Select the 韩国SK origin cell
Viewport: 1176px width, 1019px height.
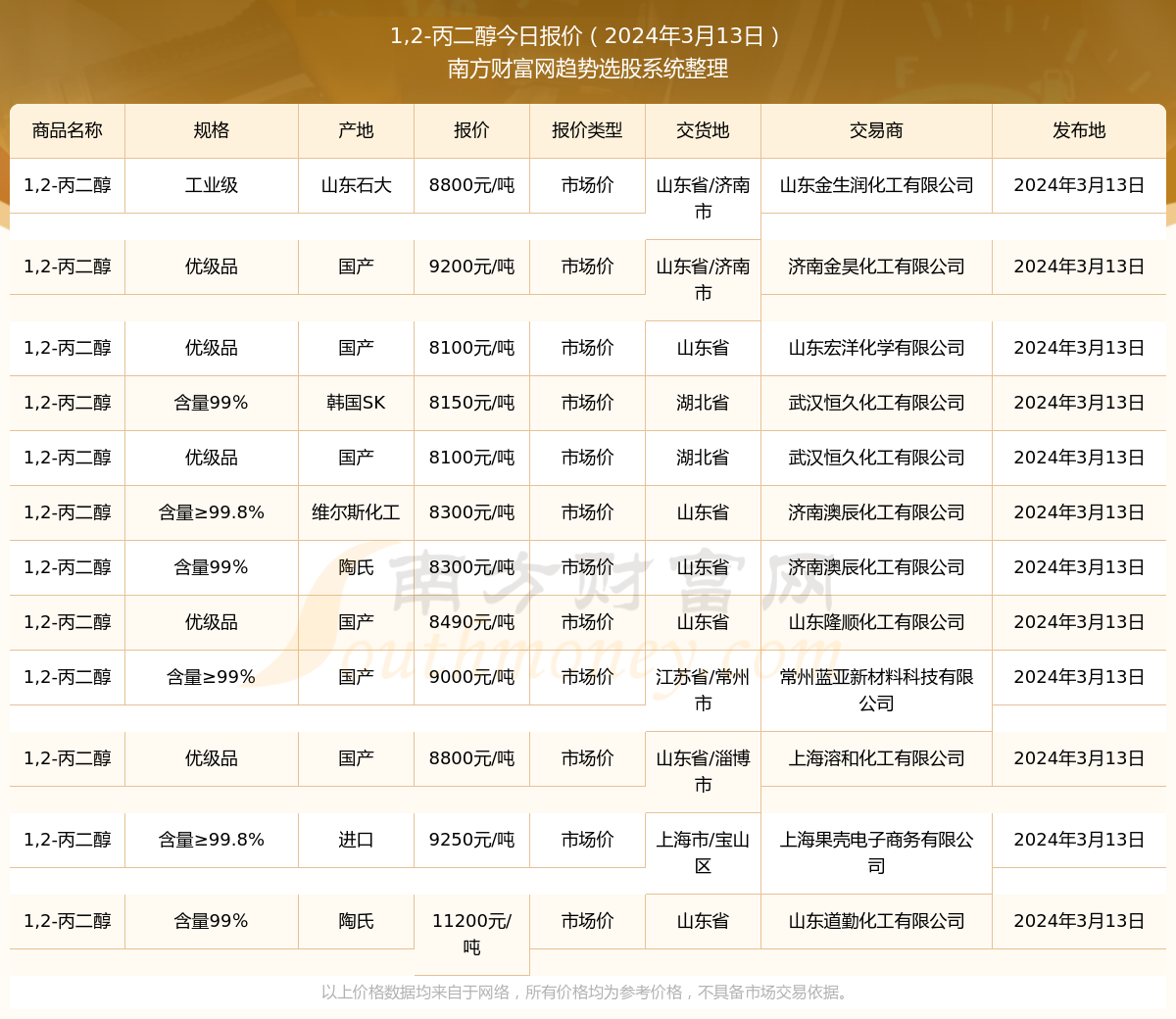point(356,403)
